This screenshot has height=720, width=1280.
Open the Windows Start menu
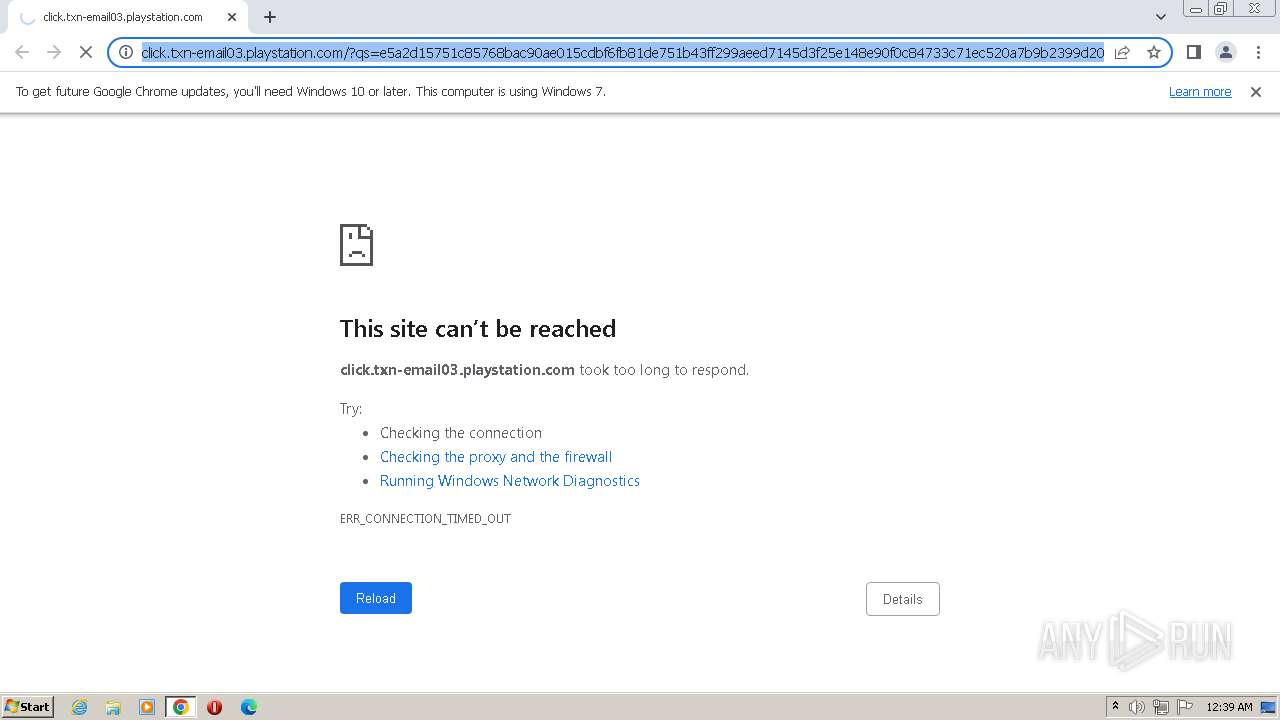tap(28, 707)
